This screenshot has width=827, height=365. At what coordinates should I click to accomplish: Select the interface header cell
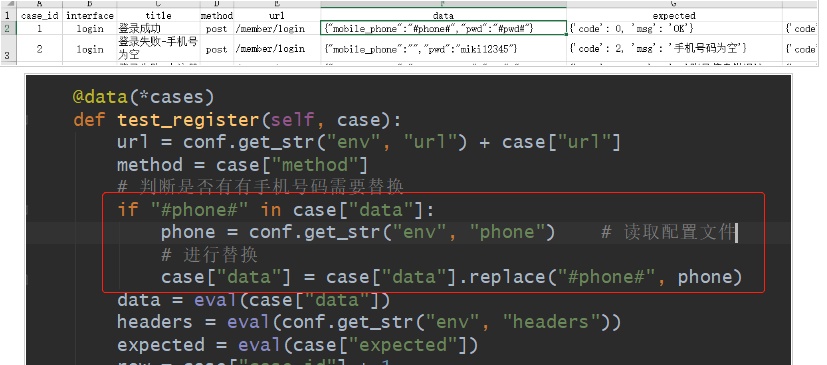click(90, 16)
